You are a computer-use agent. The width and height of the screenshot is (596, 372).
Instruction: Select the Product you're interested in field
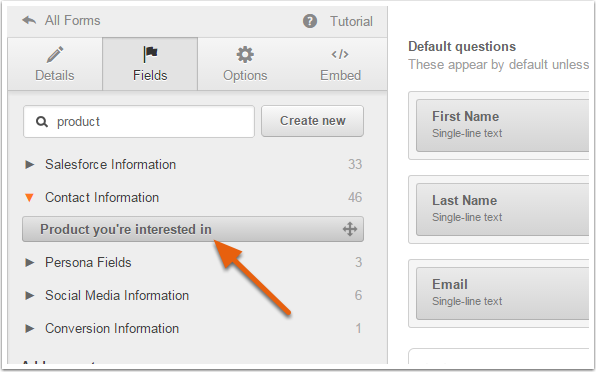click(x=193, y=229)
